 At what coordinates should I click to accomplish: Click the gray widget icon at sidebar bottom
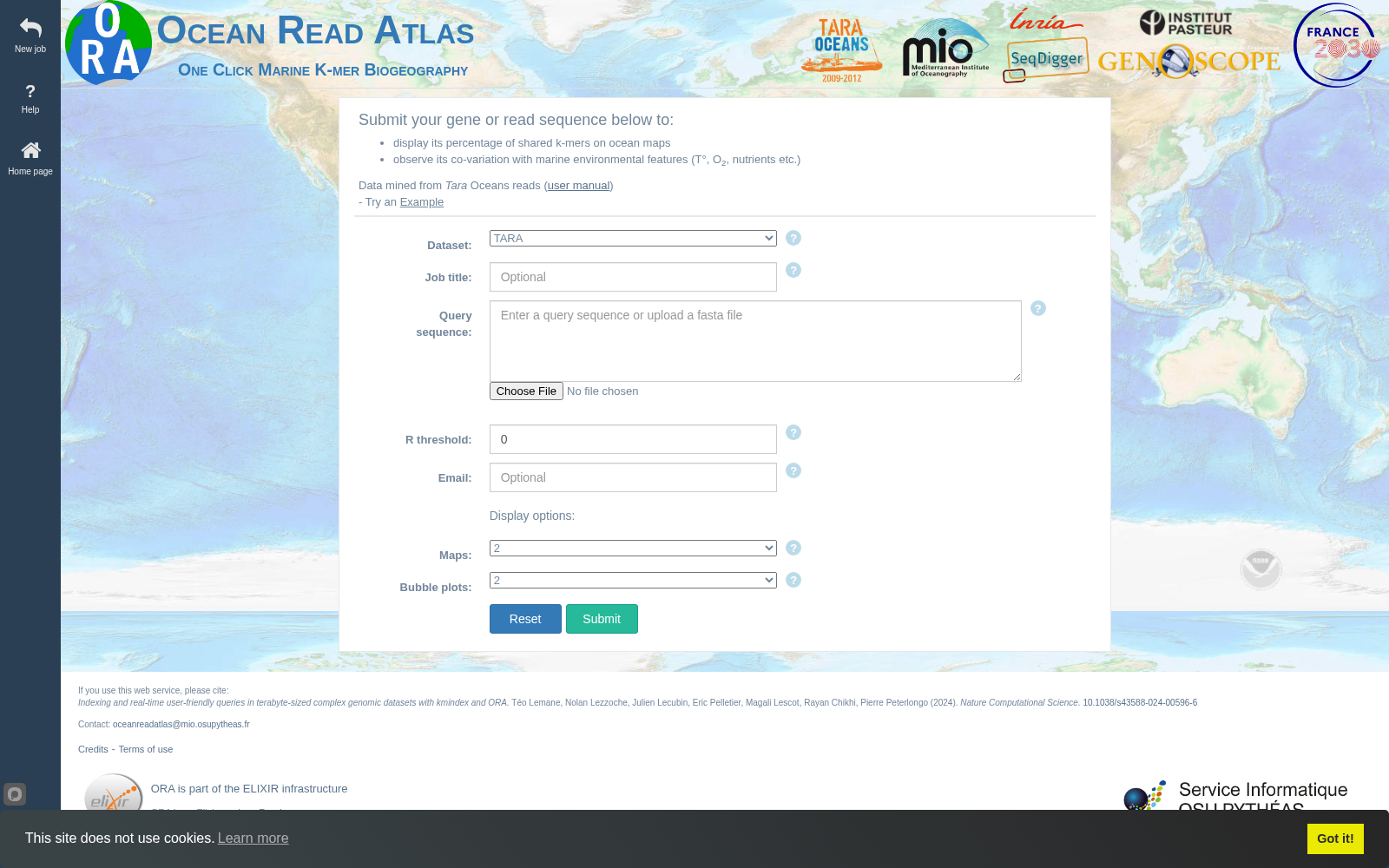15,794
